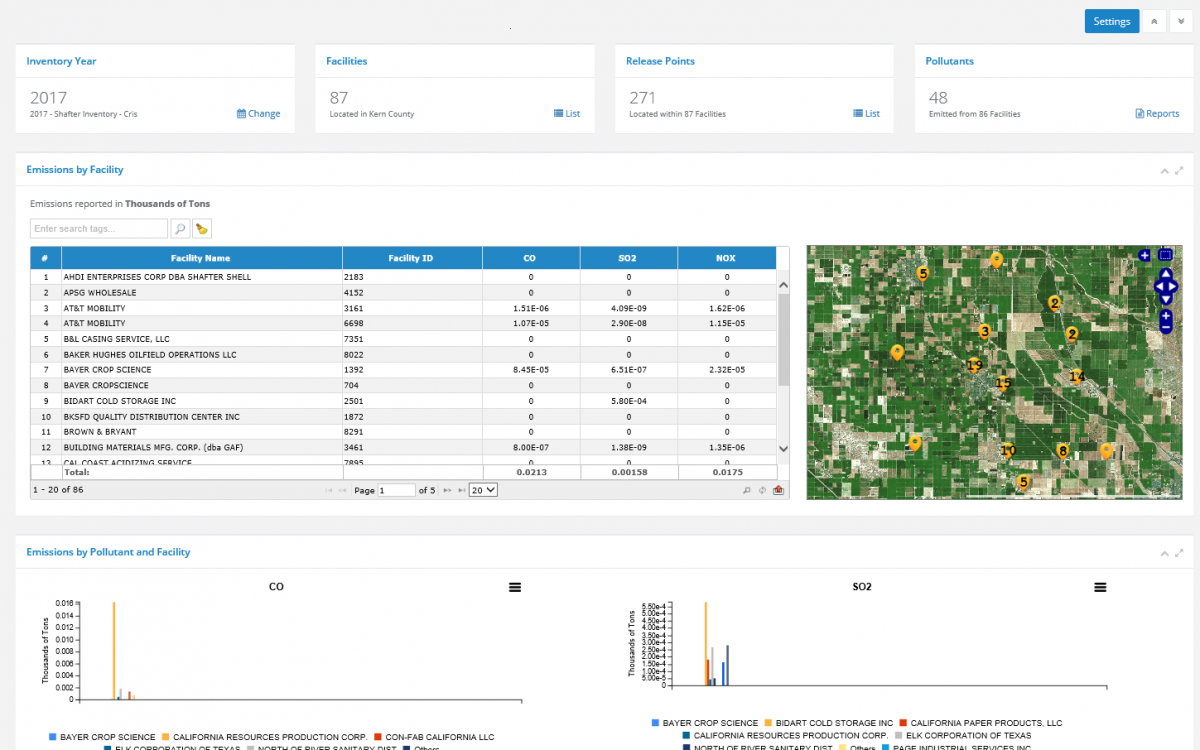Go to last table page

(x=461, y=490)
